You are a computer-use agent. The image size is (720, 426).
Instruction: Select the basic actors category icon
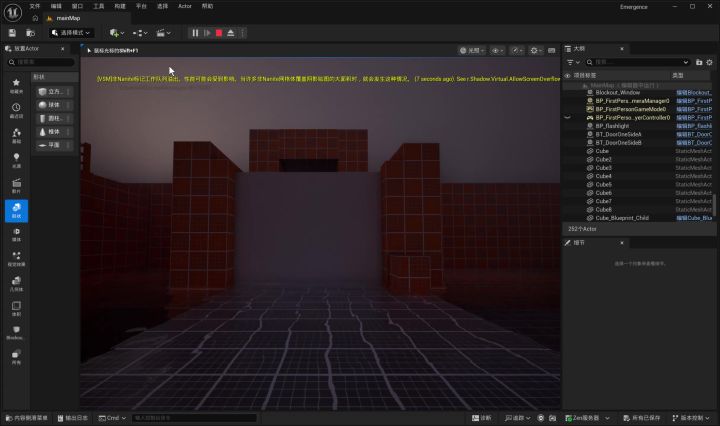(16, 135)
